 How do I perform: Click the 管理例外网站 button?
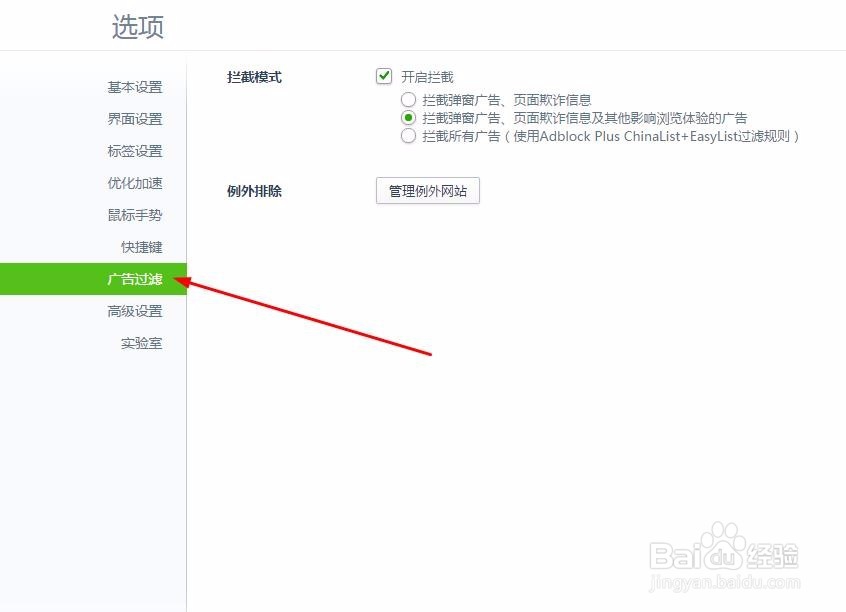pyautogui.click(x=428, y=191)
